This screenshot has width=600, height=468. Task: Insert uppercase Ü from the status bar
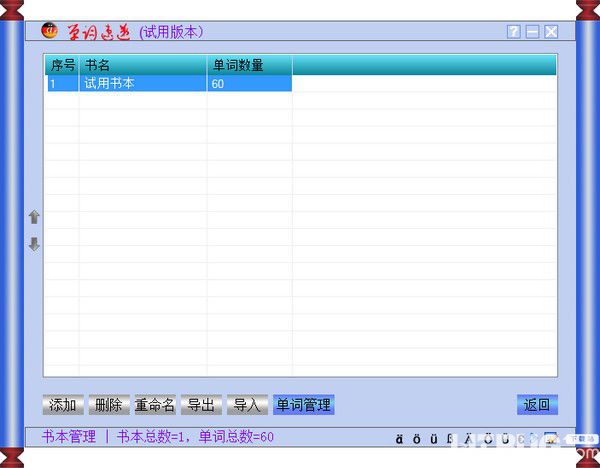[505, 439]
